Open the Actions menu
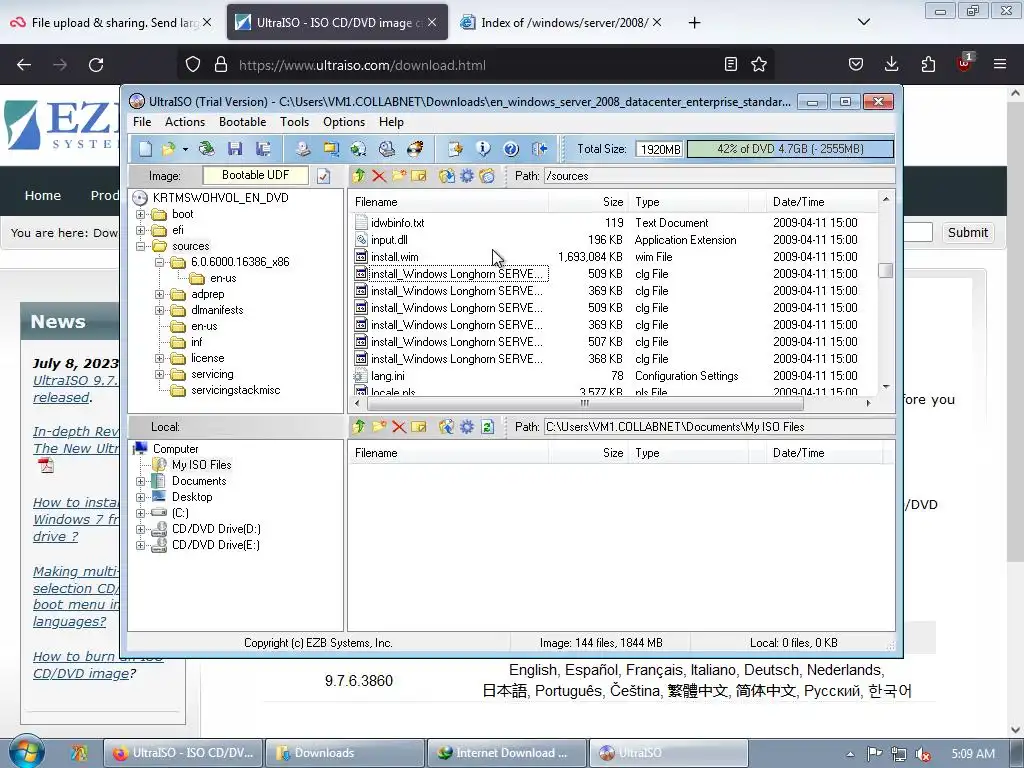Image resolution: width=1024 pixels, height=768 pixels. [x=185, y=122]
